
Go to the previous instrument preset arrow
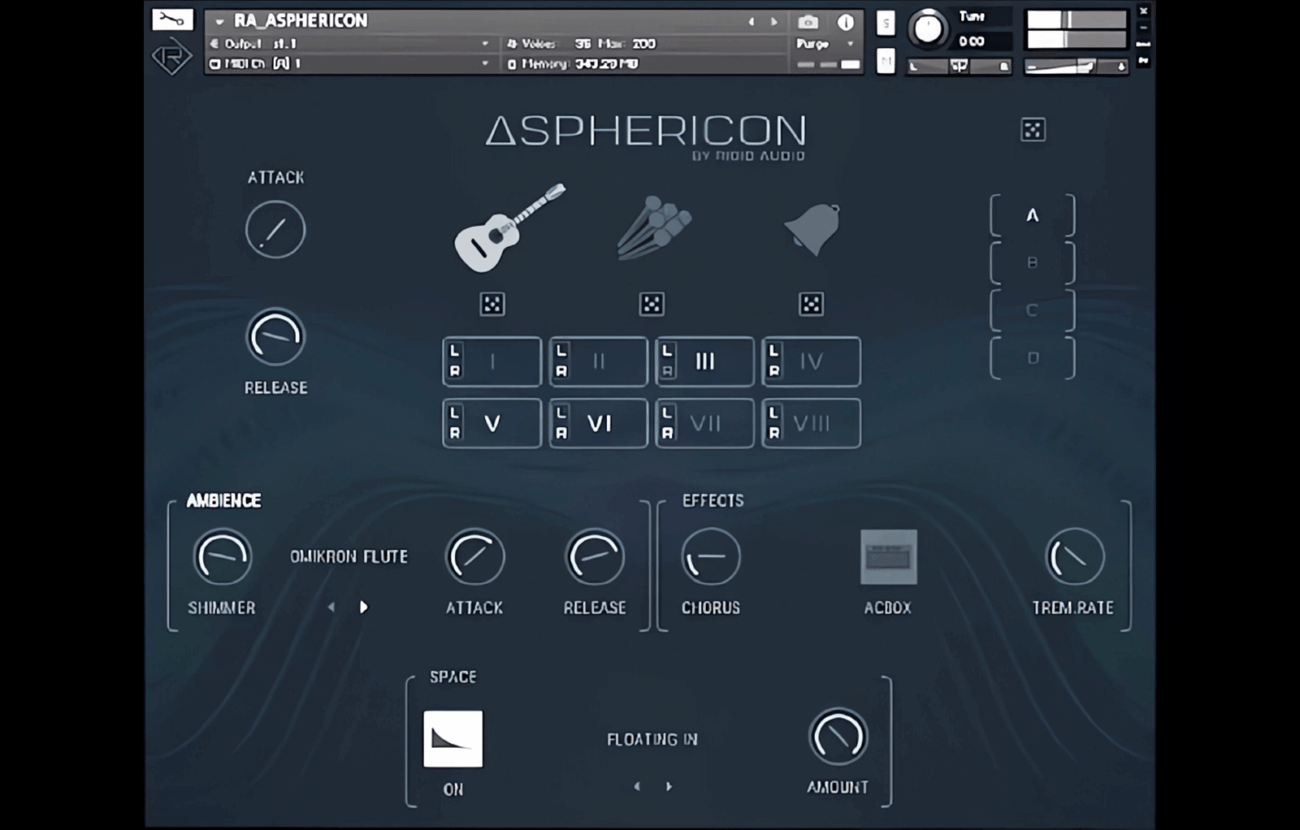tap(752, 21)
